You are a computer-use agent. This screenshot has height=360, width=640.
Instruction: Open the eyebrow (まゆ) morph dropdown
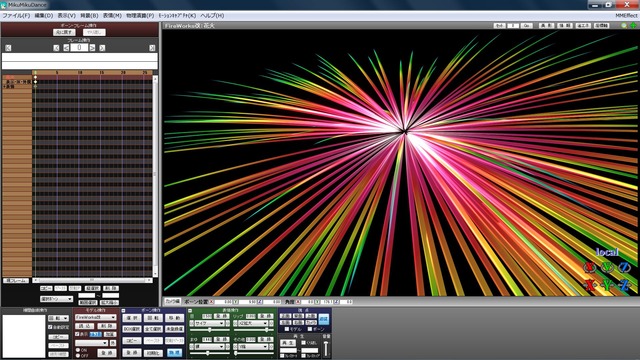pyautogui.click(x=209, y=347)
